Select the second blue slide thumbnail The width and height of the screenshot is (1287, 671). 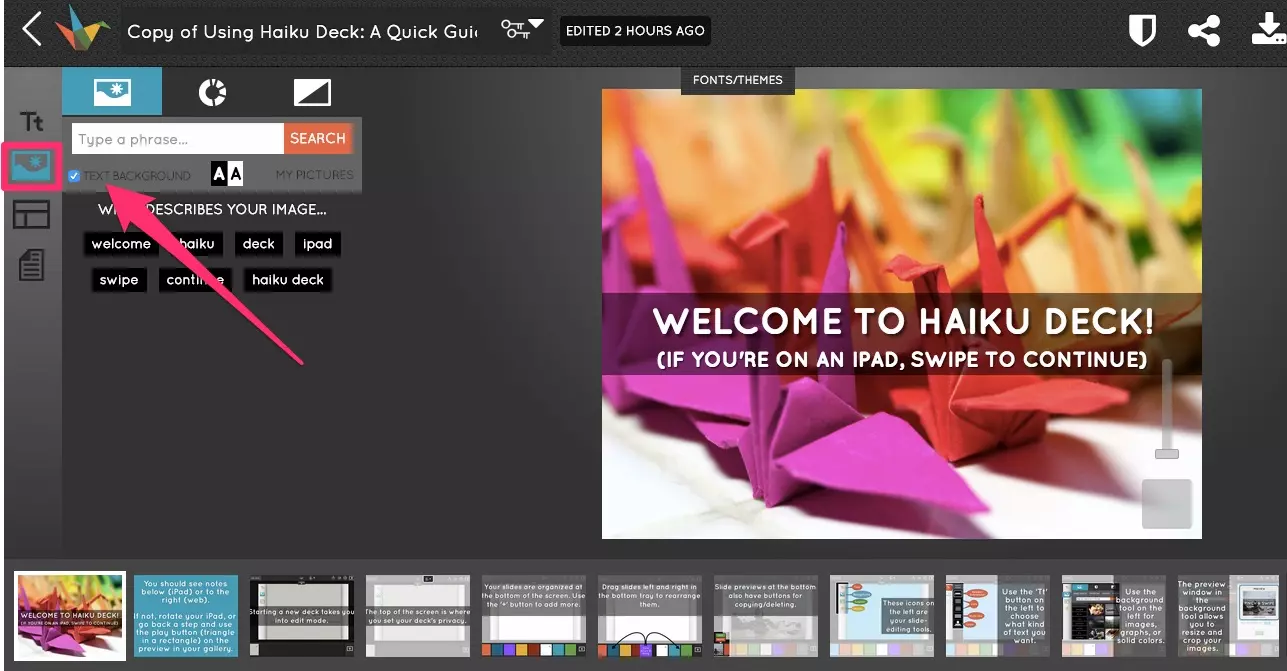tap(186, 616)
